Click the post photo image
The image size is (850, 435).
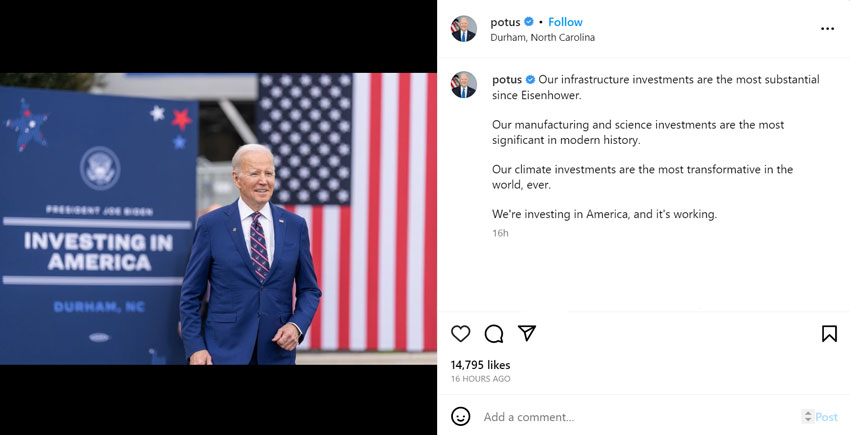pos(218,218)
